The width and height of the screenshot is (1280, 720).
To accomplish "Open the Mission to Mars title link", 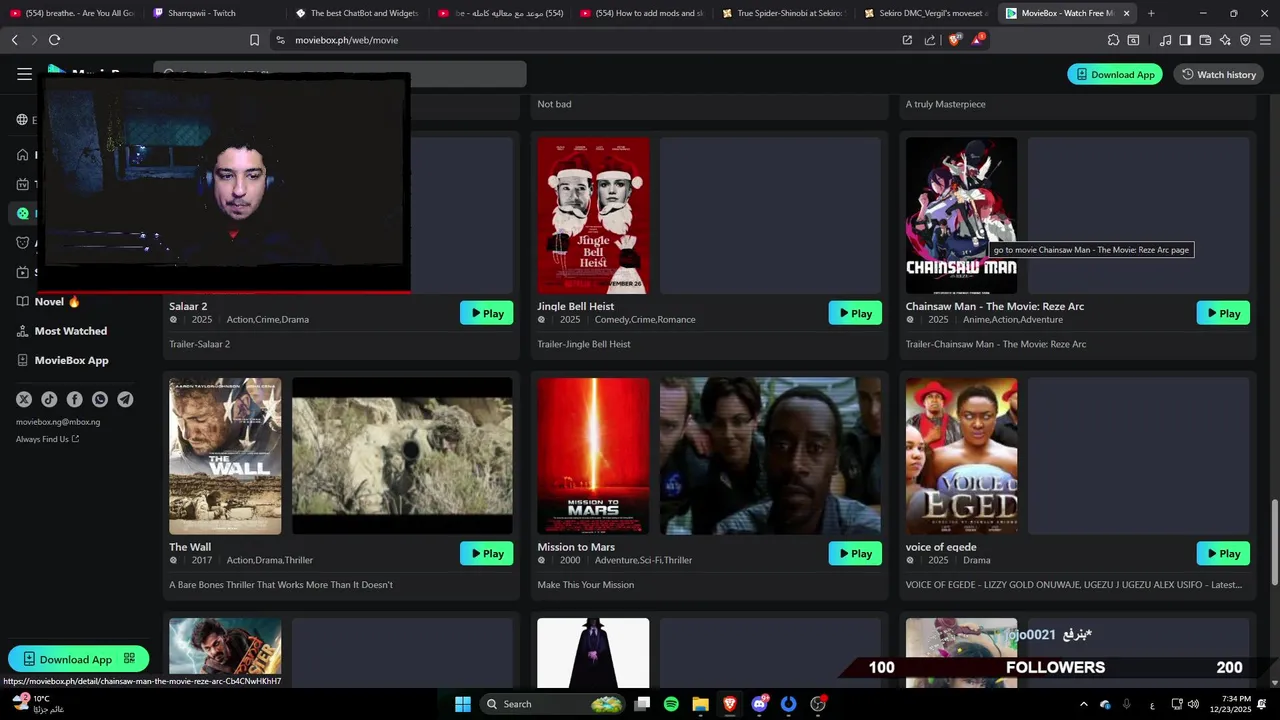I will pyautogui.click(x=575, y=547).
